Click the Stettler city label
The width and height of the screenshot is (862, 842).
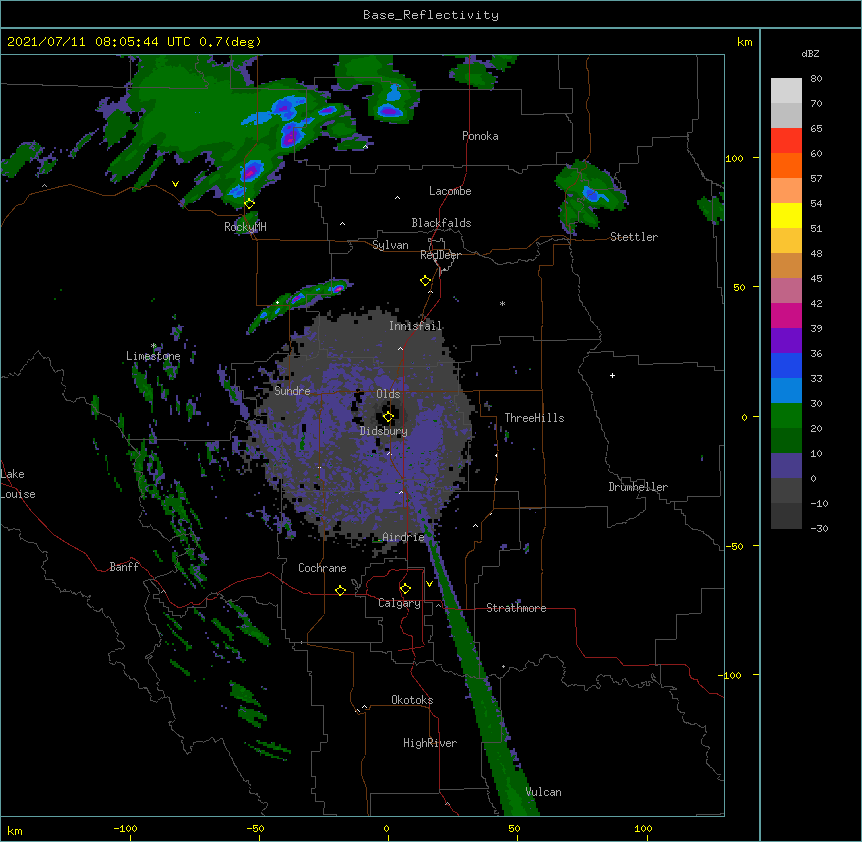[634, 237]
